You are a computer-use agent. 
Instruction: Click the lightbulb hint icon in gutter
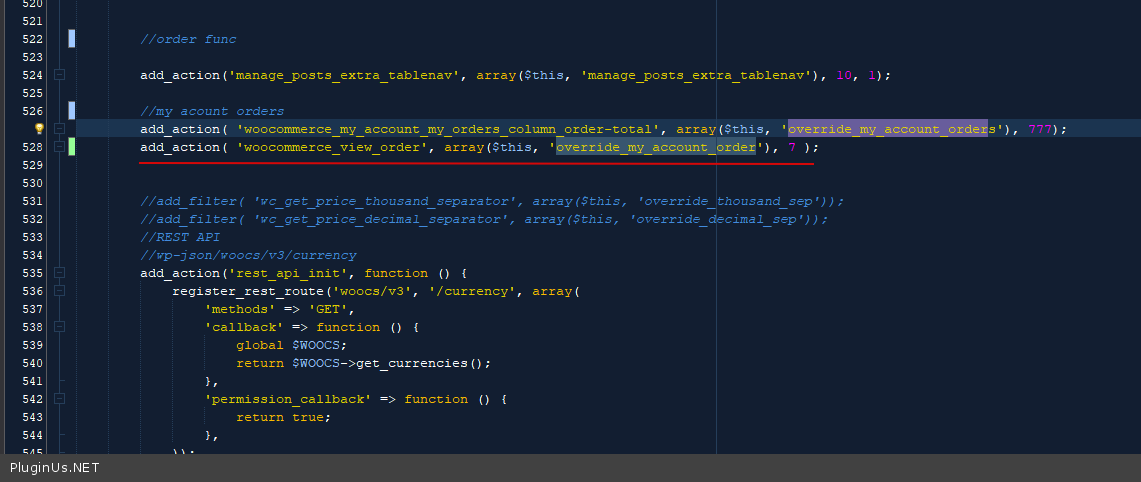click(40, 129)
